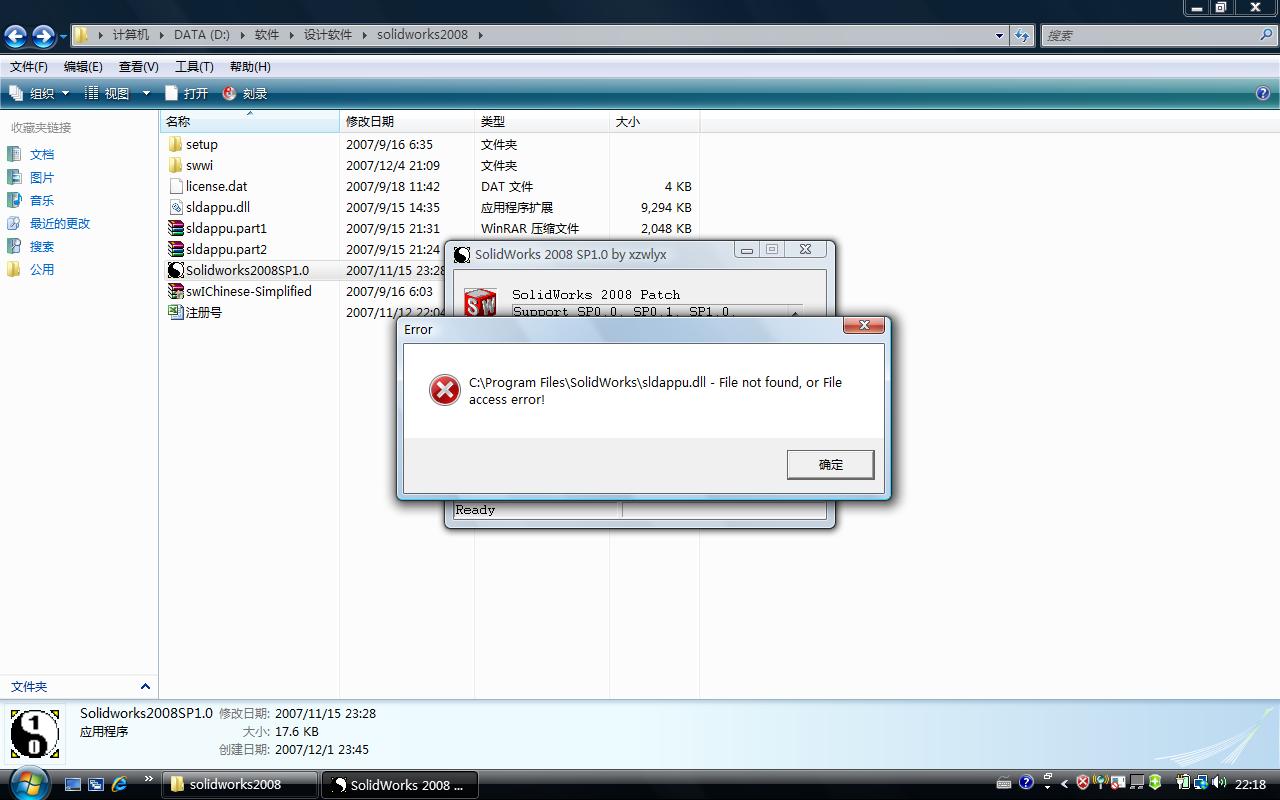This screenshot has width=1280, height=800.
Task: Click the keyboard icon on the taskbar
Action: 1004,783
